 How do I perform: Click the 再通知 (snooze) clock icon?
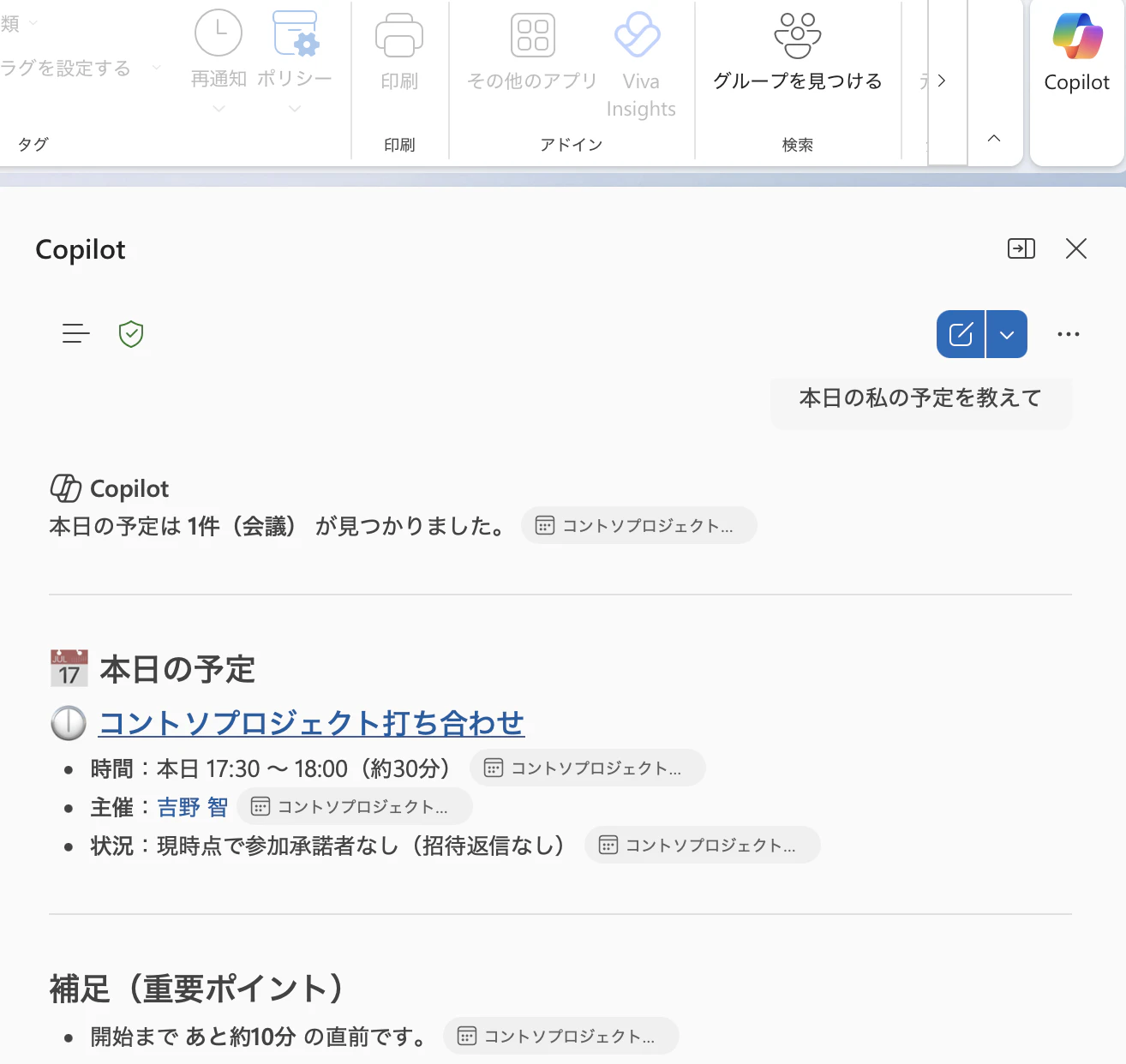click(219, 33)
